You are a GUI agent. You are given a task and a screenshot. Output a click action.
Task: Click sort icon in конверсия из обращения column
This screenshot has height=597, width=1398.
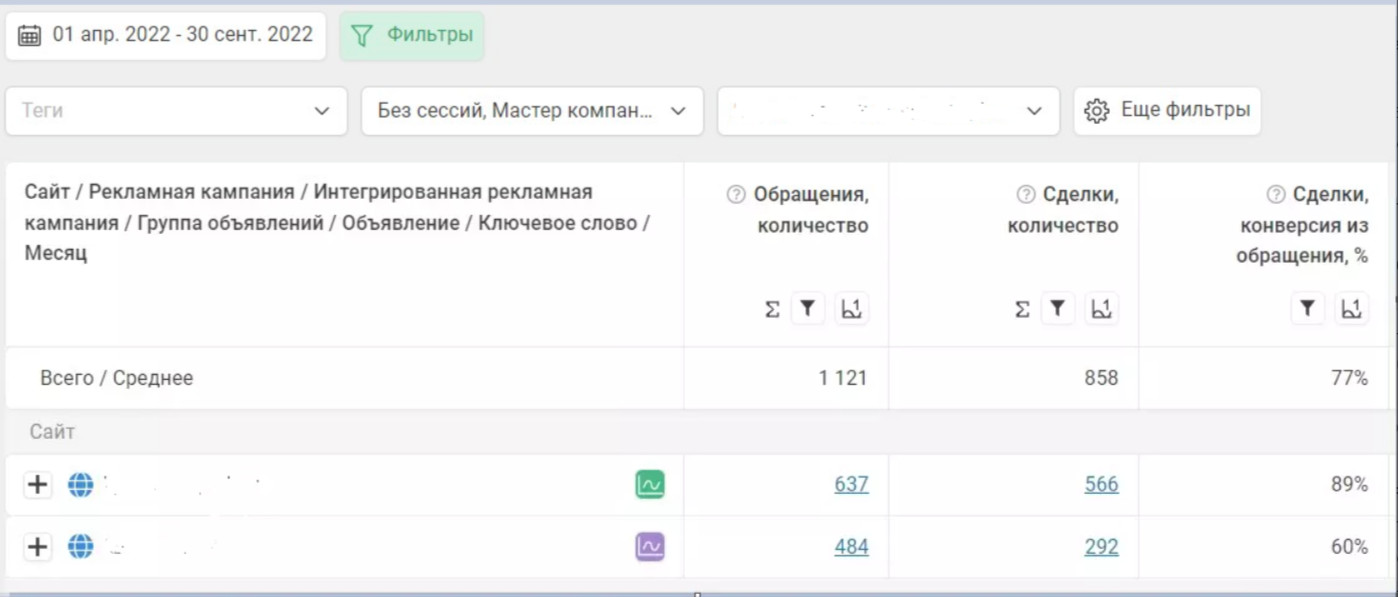click(1352, 309)
